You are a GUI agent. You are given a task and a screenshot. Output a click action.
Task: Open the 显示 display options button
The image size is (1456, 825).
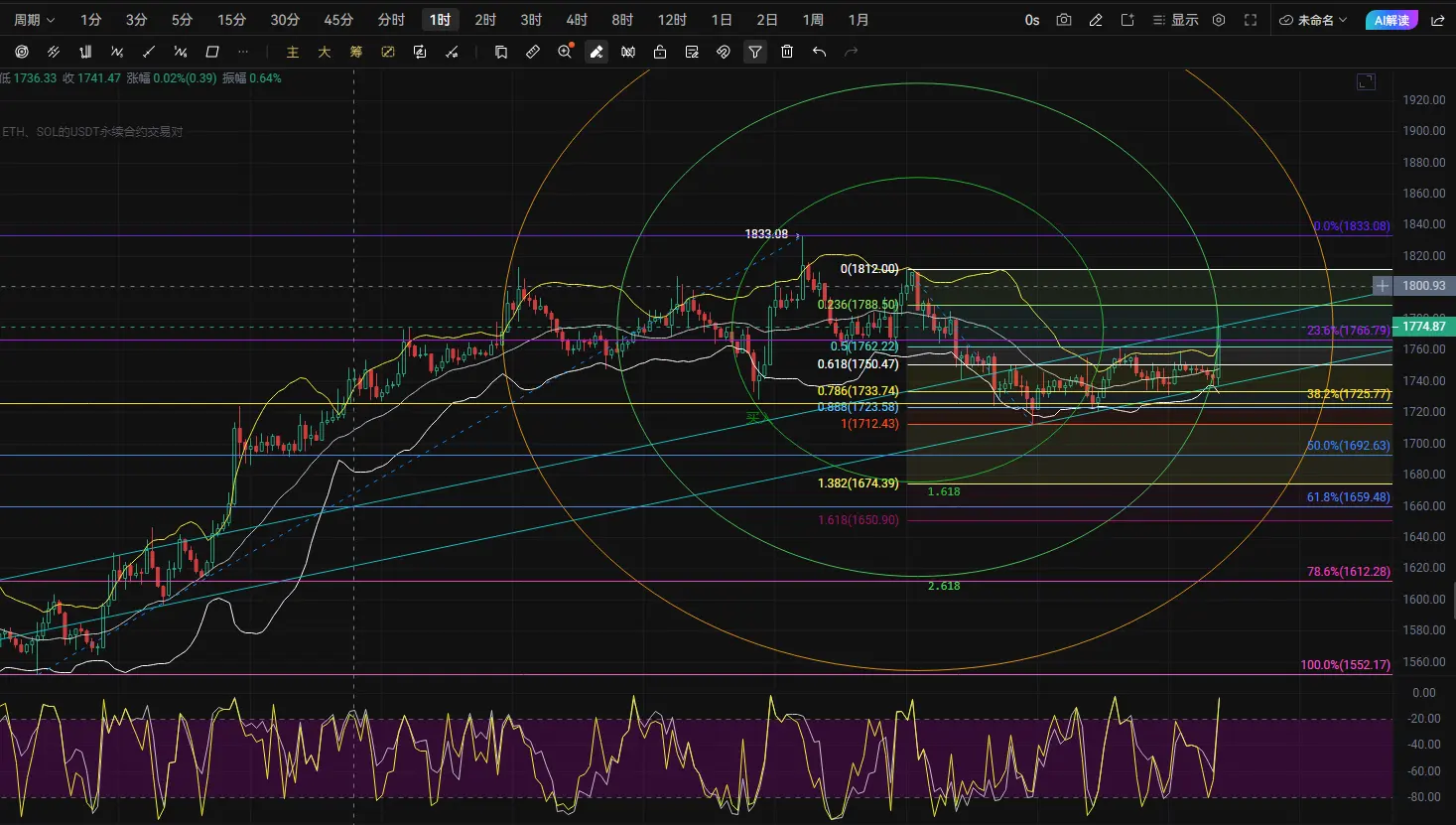[1175, 20]
